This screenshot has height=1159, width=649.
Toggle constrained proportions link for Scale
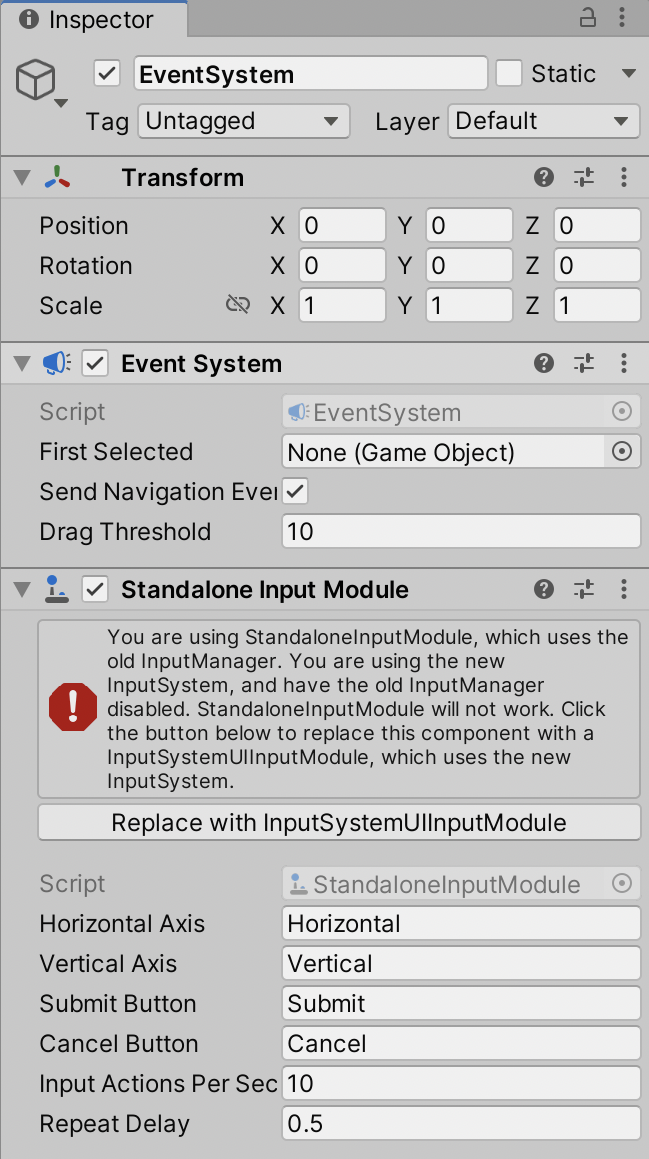pos(238,305)
